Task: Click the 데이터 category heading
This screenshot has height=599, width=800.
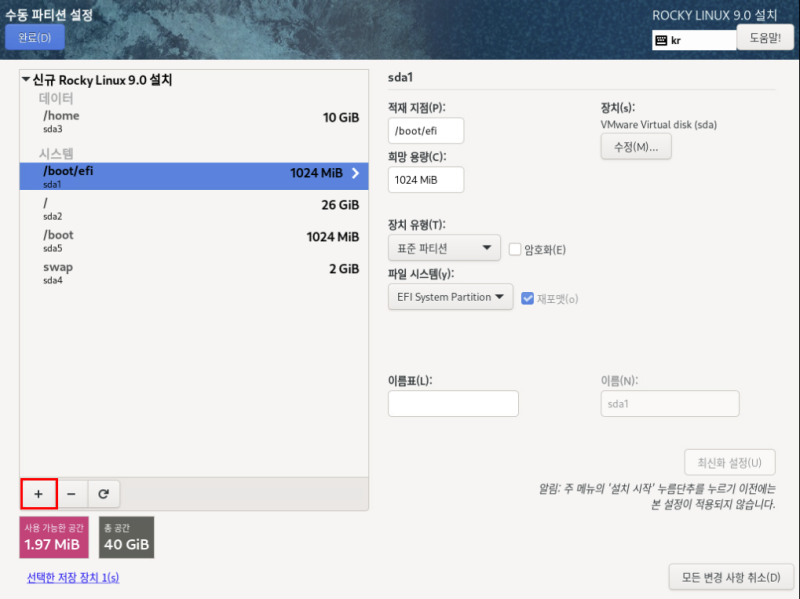Action: tap(56, 98)
